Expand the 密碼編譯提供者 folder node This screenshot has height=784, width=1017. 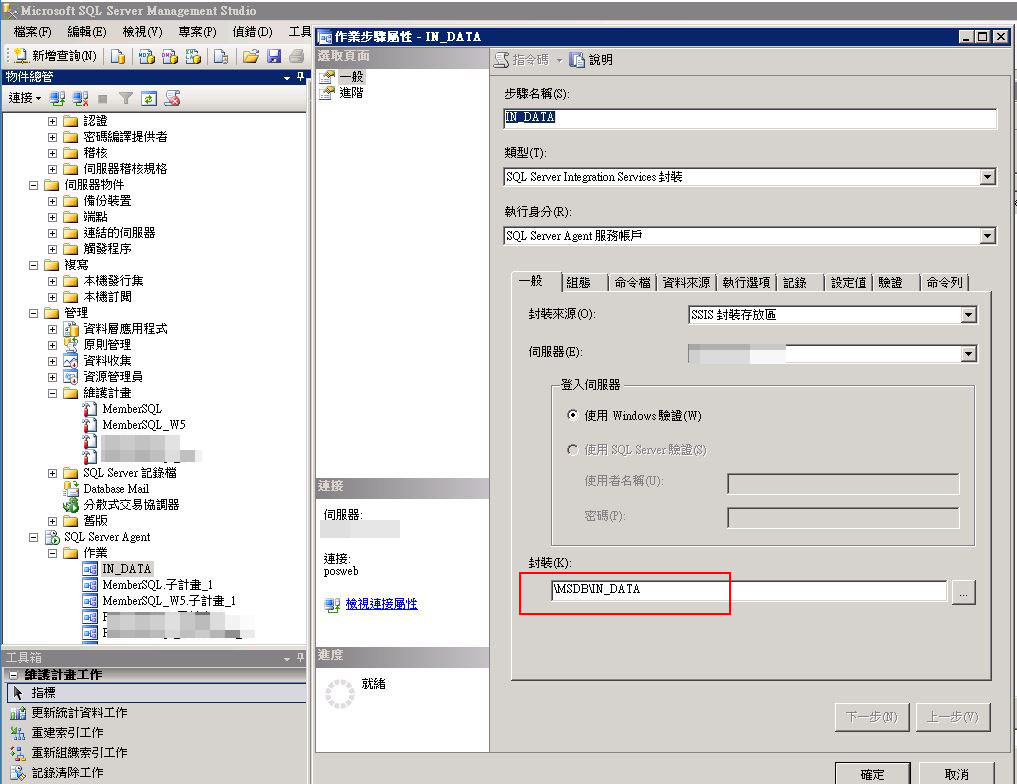coord(53,137)
